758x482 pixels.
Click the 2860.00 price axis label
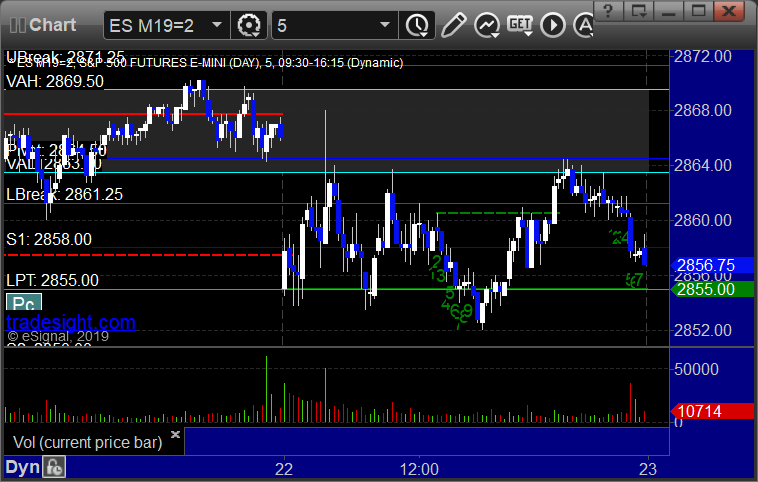pyautogui.click(x=703, y=220)
